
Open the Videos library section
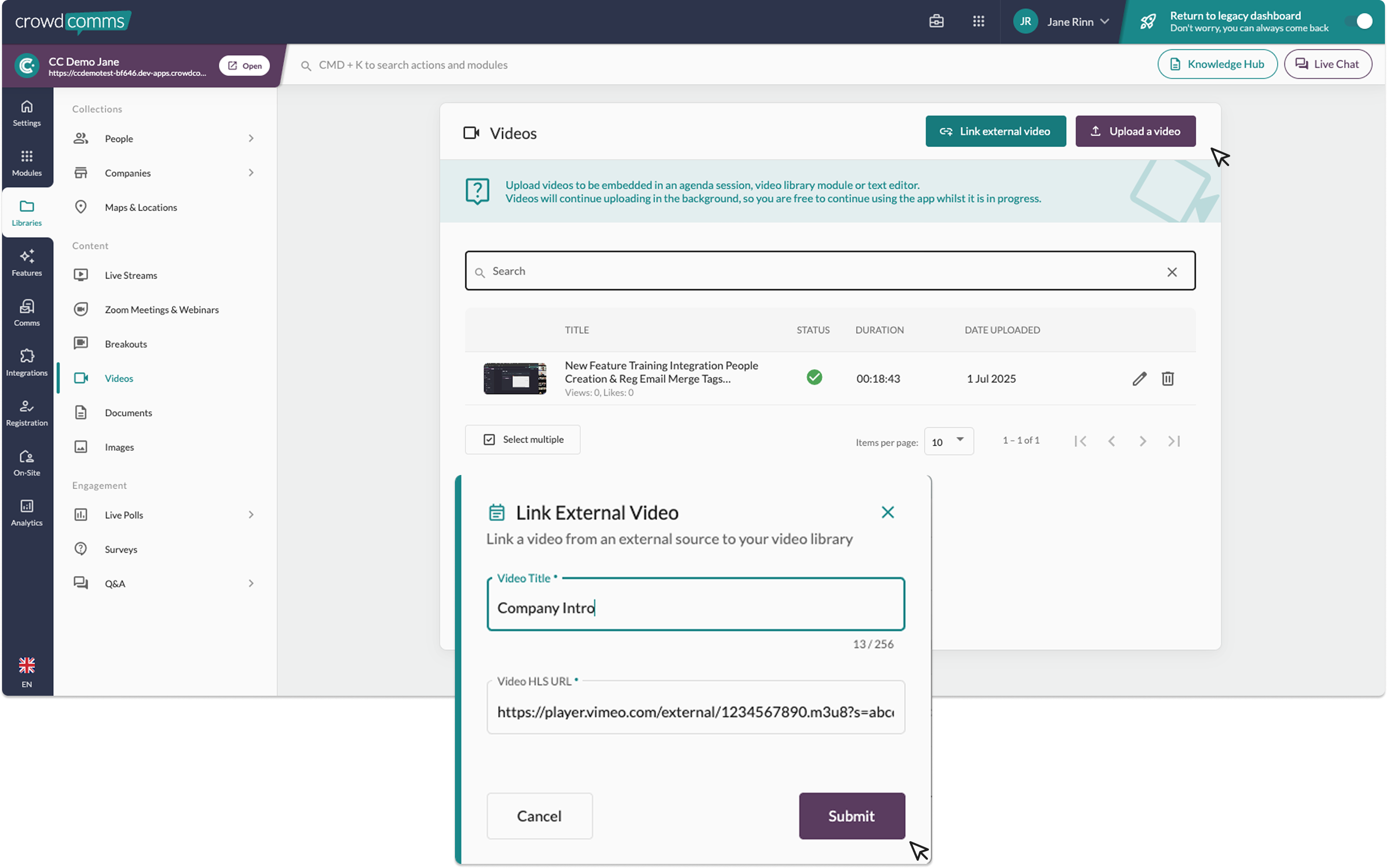pyautogui.click(x=120, y=378)
